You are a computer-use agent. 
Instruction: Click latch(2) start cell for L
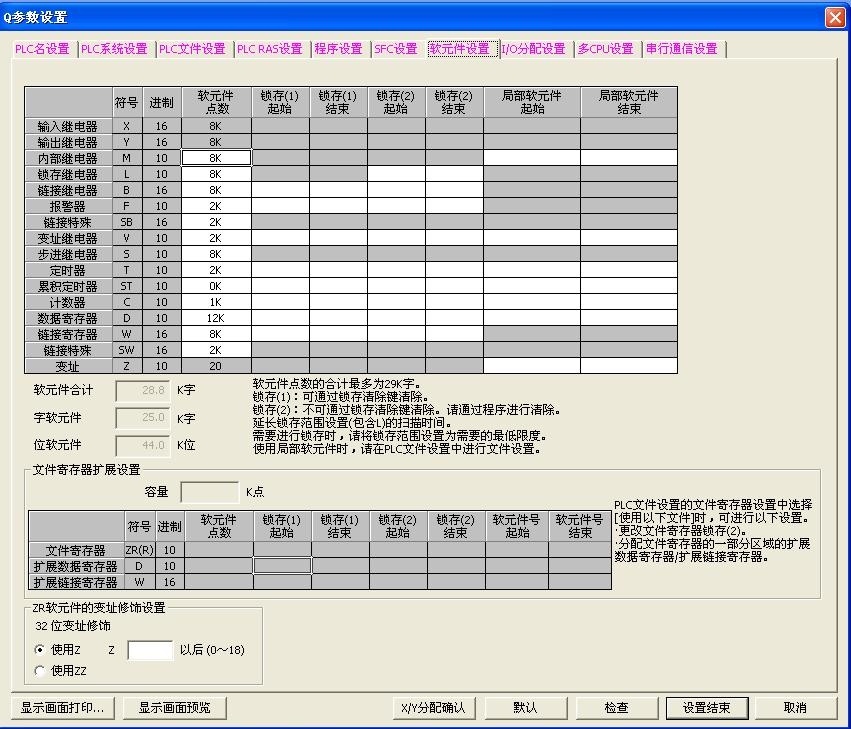coord(396,174)
